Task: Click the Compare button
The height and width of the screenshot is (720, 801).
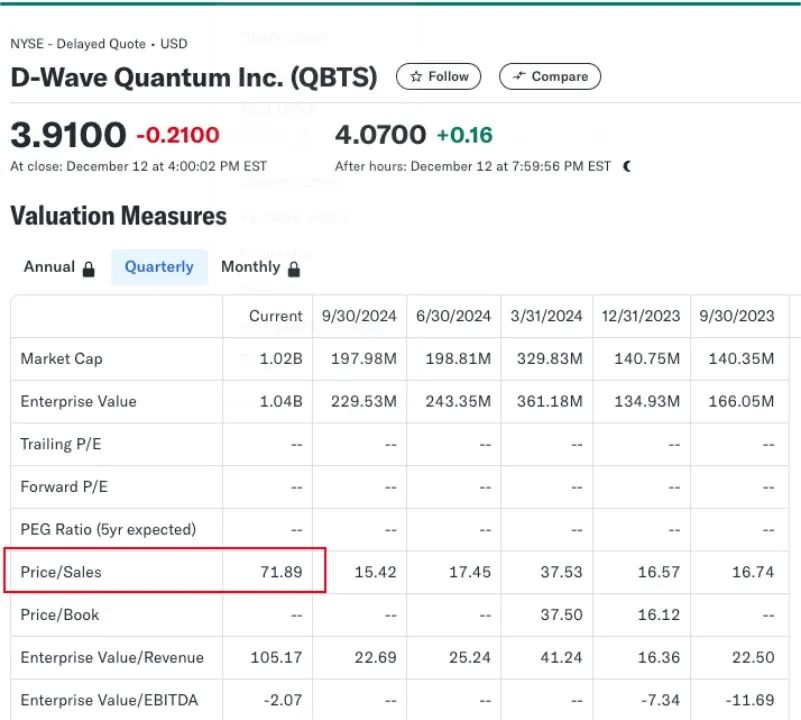Action: coord(549,77)
